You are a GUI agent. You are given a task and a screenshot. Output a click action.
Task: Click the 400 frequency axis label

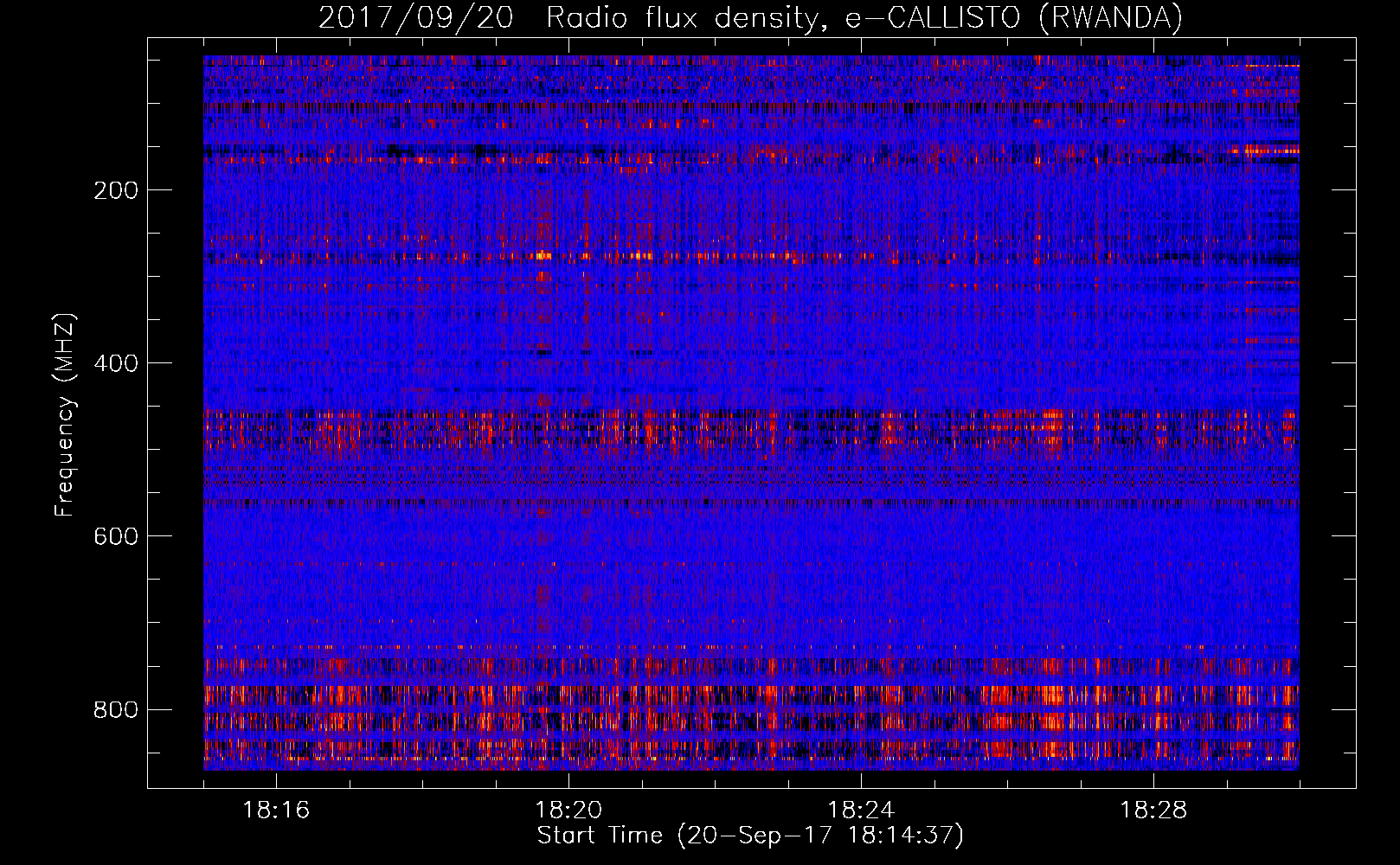(116, 363)
